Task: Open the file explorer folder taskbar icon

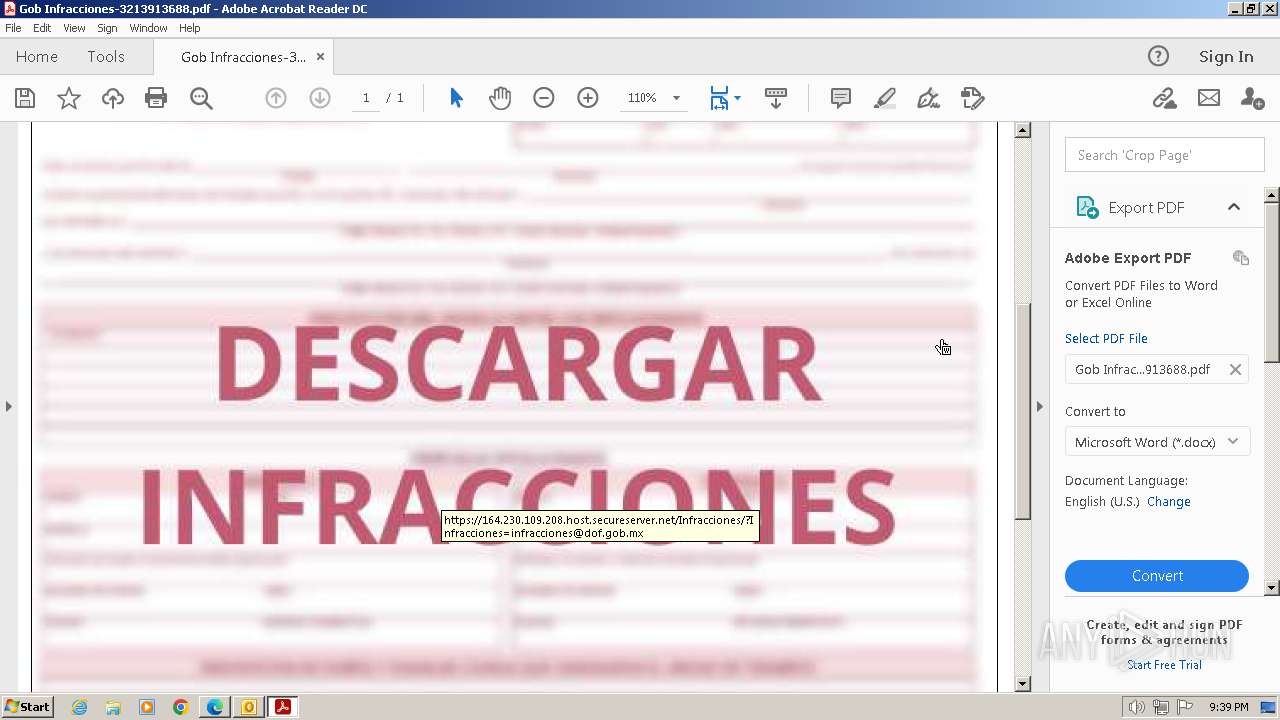Action: point(113,707)
